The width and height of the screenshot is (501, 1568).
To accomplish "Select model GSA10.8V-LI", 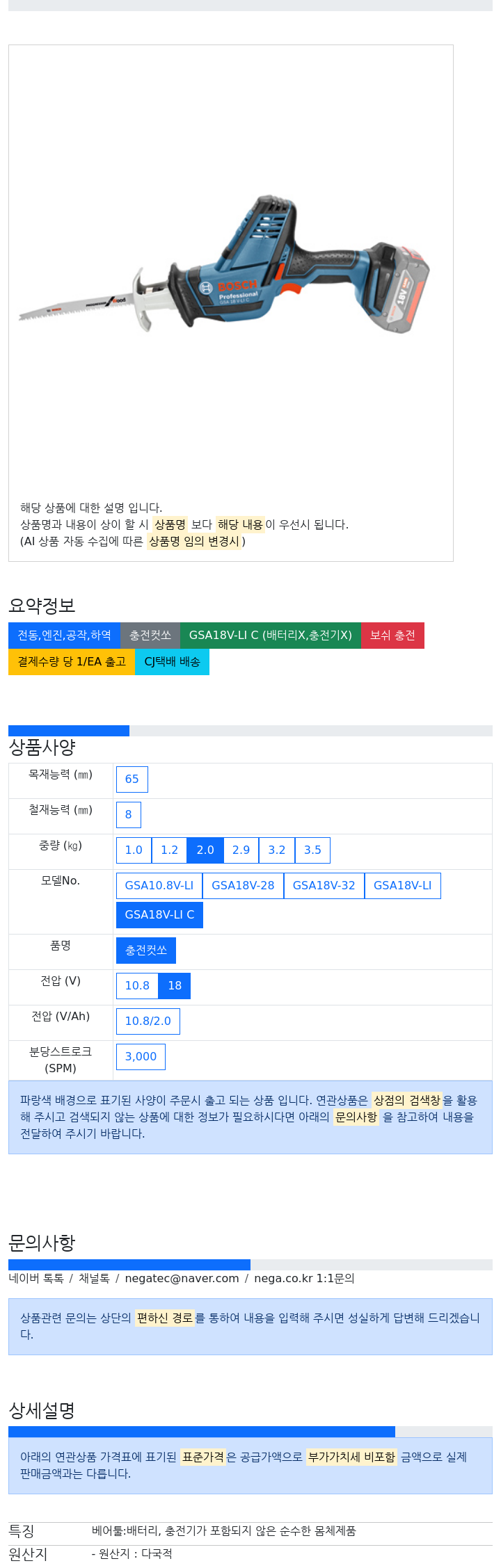I will pyautogui.click(x=159, y=886).
